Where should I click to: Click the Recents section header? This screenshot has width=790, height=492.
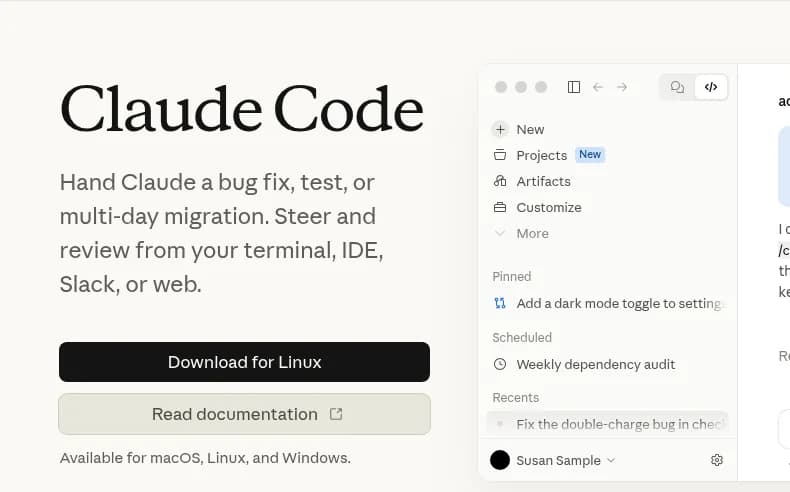pyautogui.click(x=515, y=397)
